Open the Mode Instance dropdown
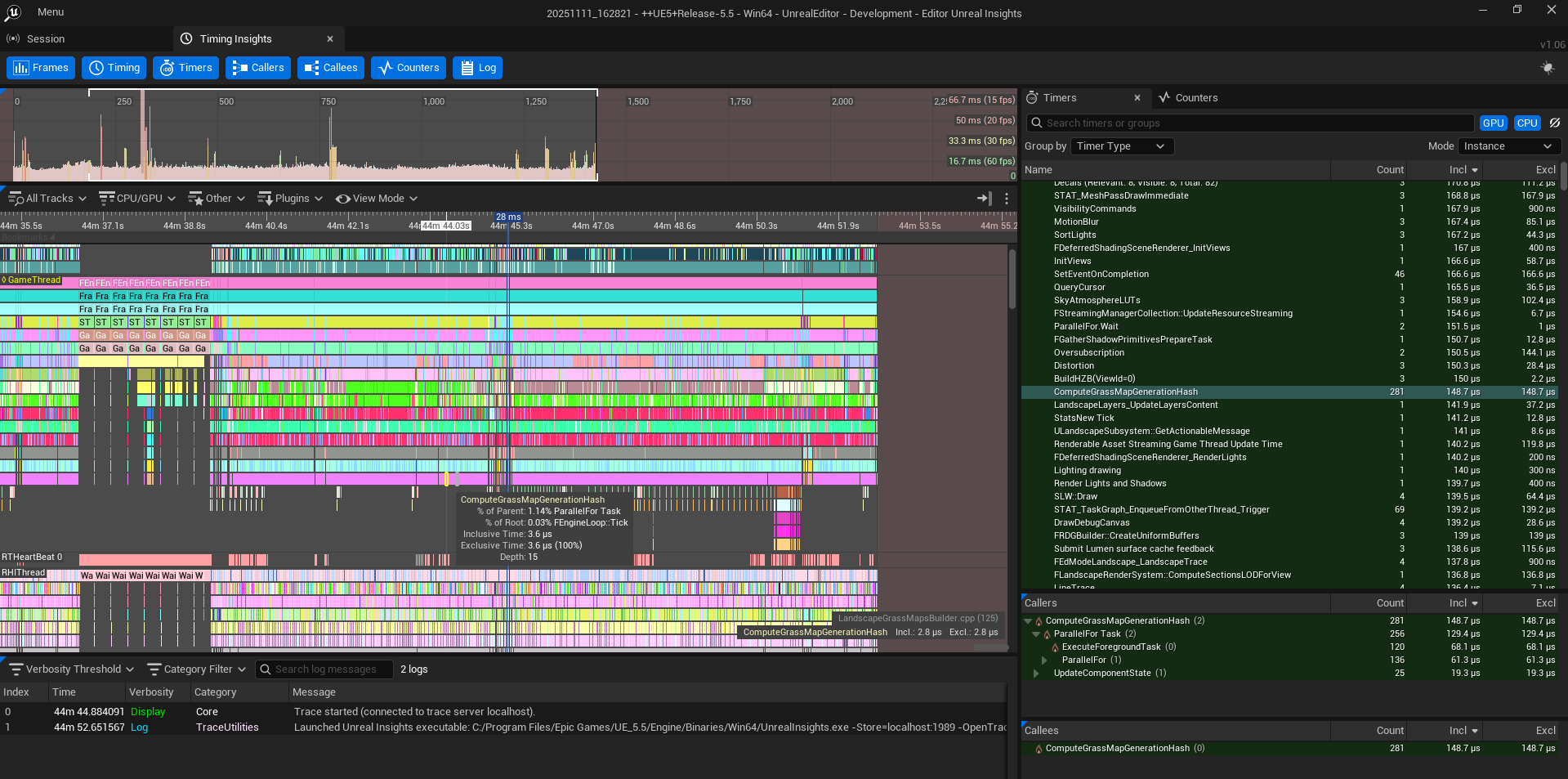Viewport: 1568px width, 779px height. (1508, 146)
